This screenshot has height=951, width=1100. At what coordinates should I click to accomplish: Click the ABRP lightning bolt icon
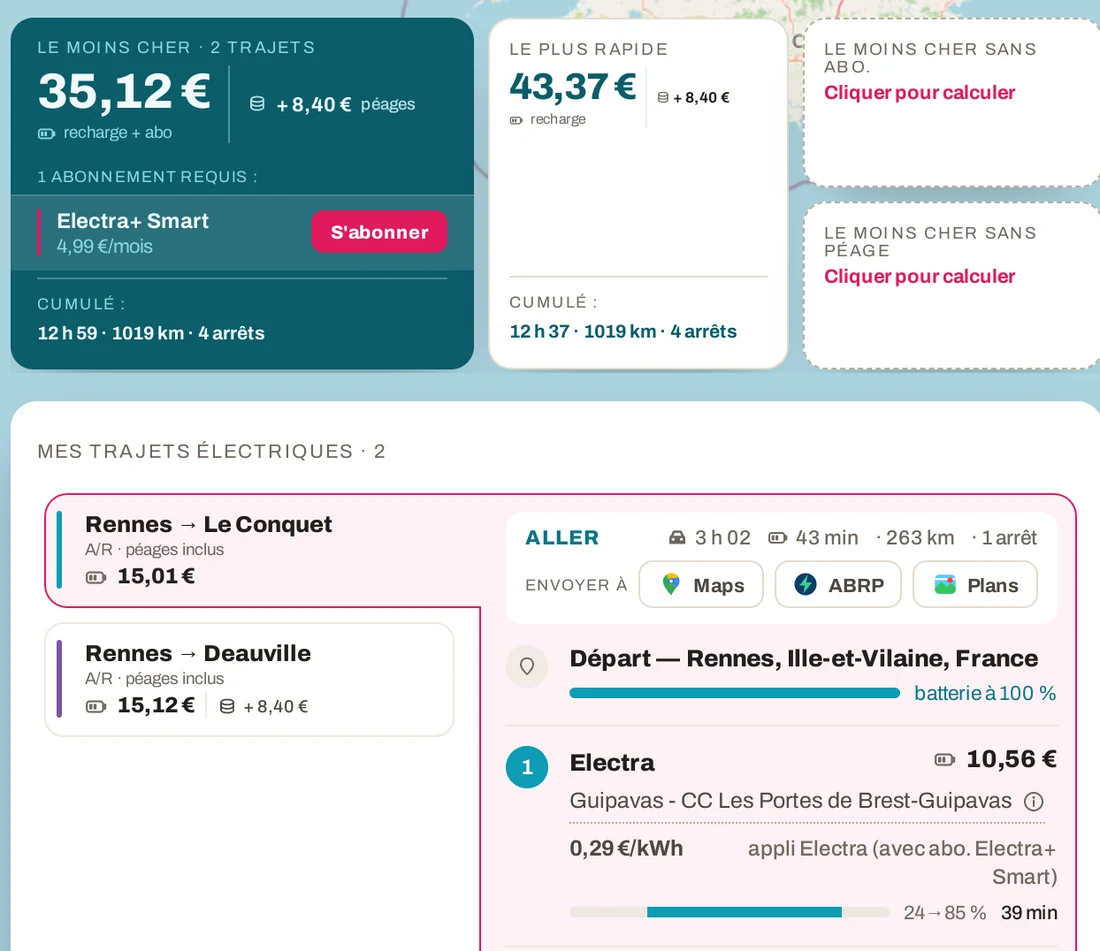click(805, 584)
